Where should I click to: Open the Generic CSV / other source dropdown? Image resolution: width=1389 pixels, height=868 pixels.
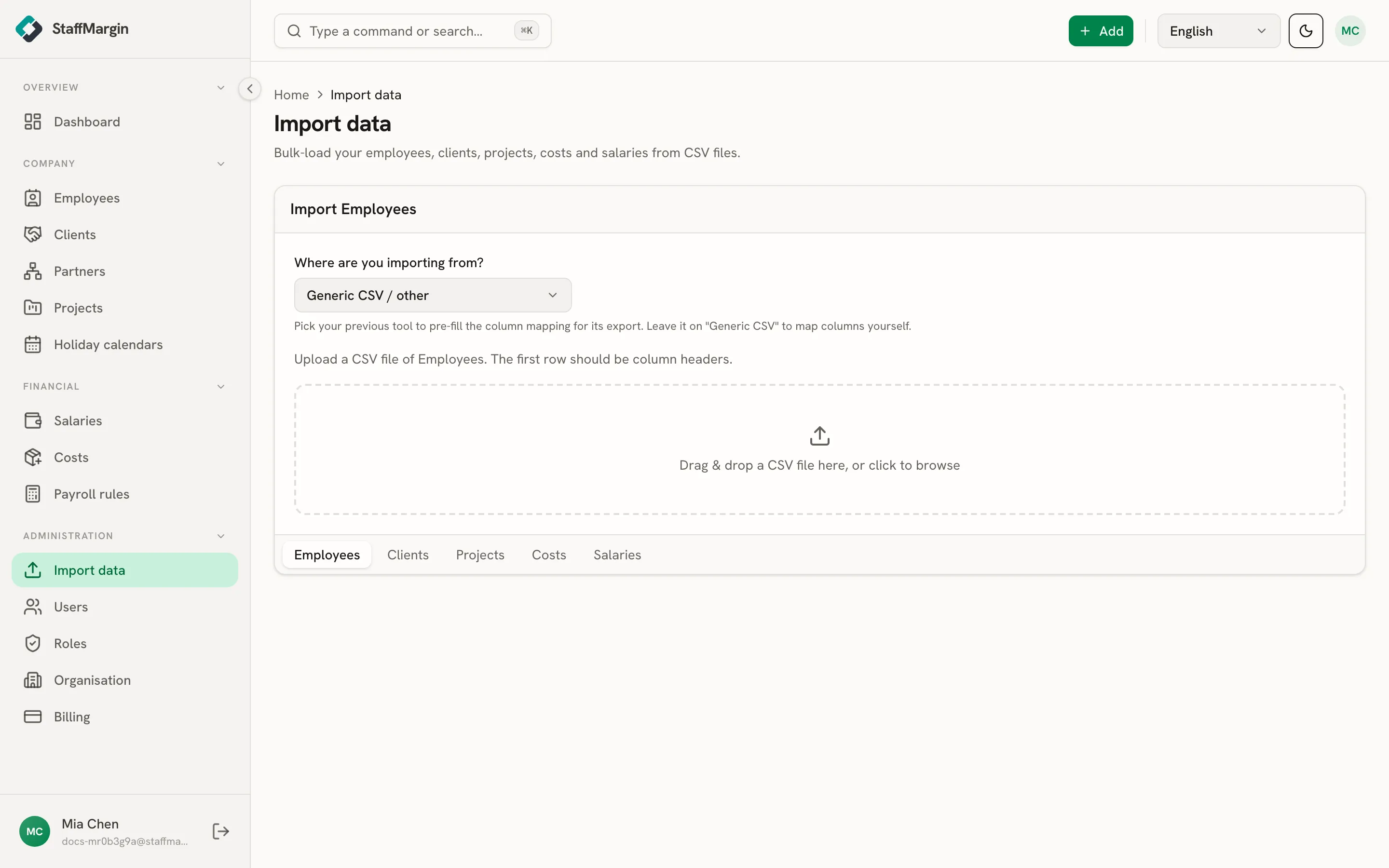tap(433, 295)
